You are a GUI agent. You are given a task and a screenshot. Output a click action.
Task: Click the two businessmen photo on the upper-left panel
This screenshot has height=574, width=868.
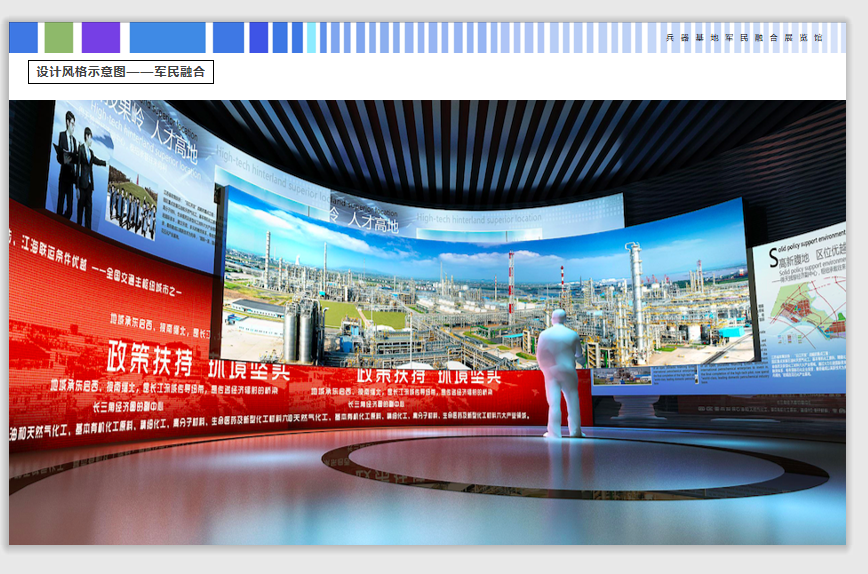pos(79,169)
